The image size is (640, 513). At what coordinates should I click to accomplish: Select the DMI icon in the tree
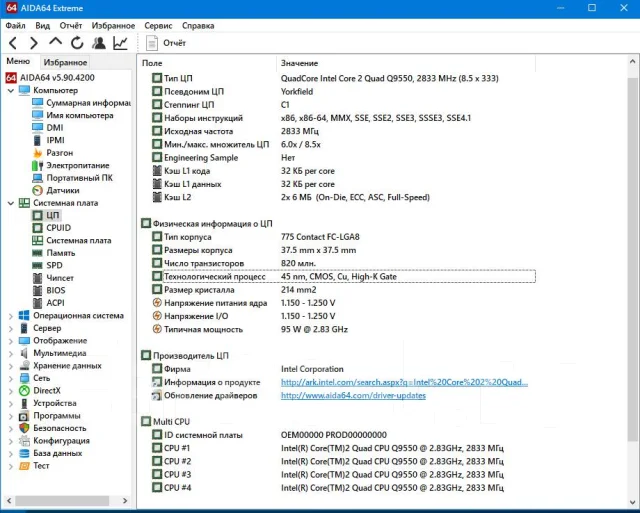(x=38, y=128)
